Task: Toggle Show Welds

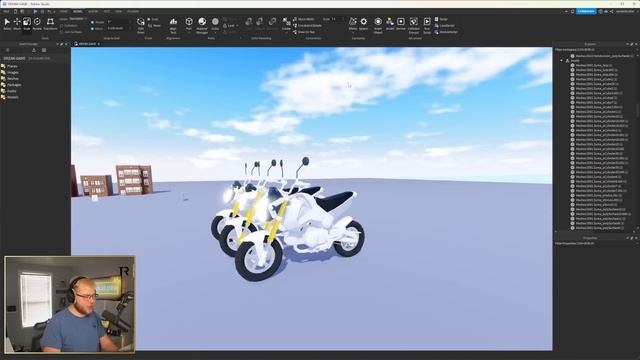Action: click(x=304, y=19)
